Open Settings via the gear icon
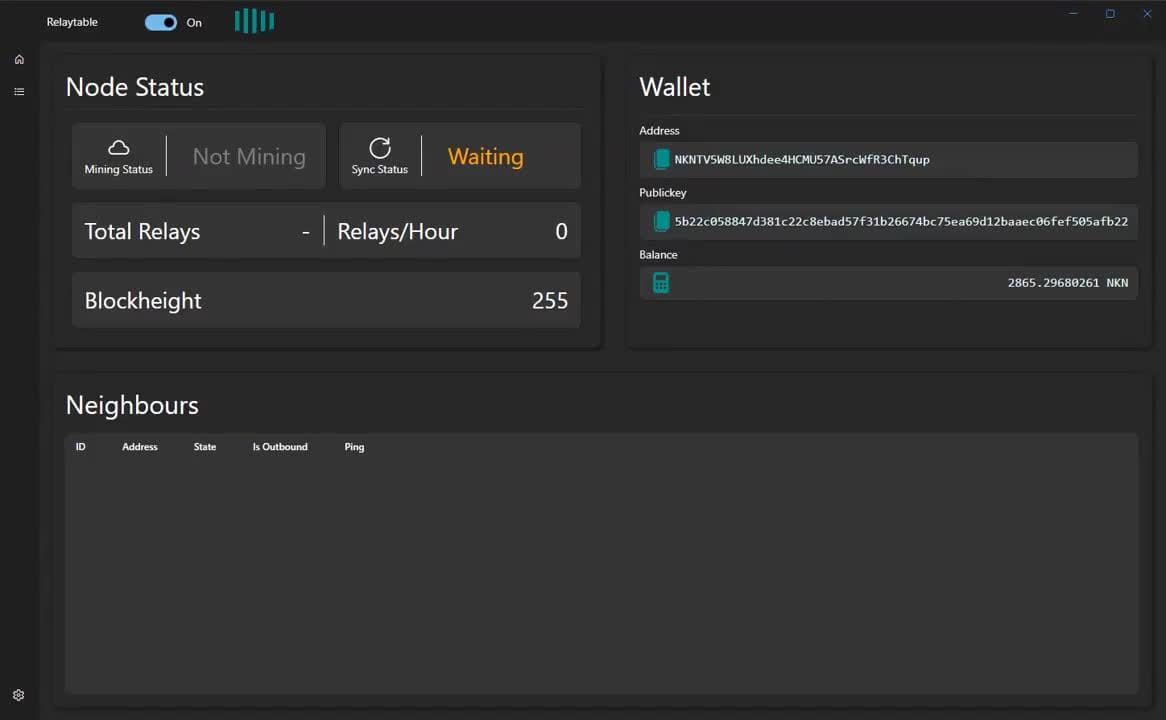The height and width of the screenshot is (720, 1166). (x=18, y=694)
